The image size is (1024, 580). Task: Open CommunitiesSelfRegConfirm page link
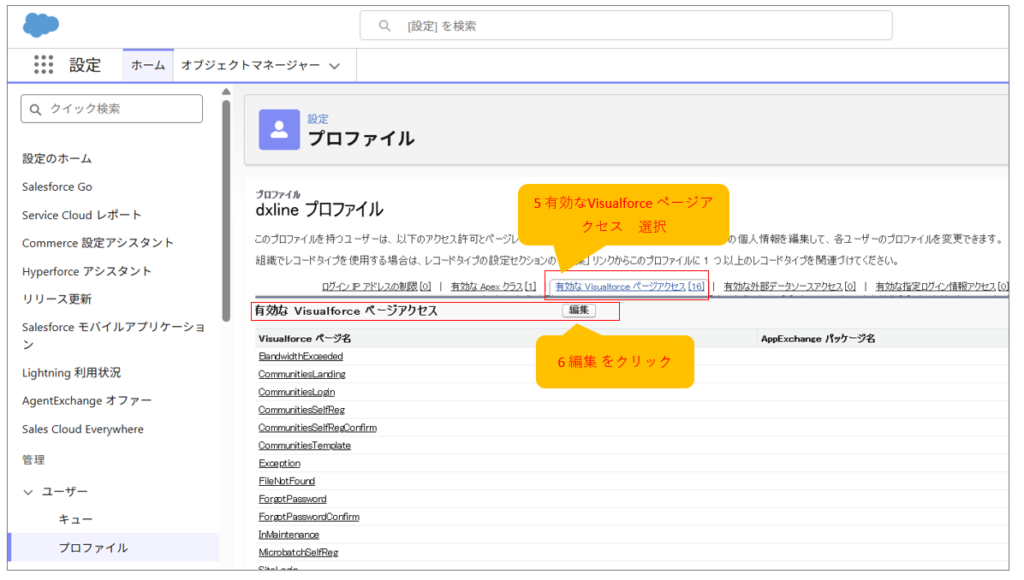point(317,428)
